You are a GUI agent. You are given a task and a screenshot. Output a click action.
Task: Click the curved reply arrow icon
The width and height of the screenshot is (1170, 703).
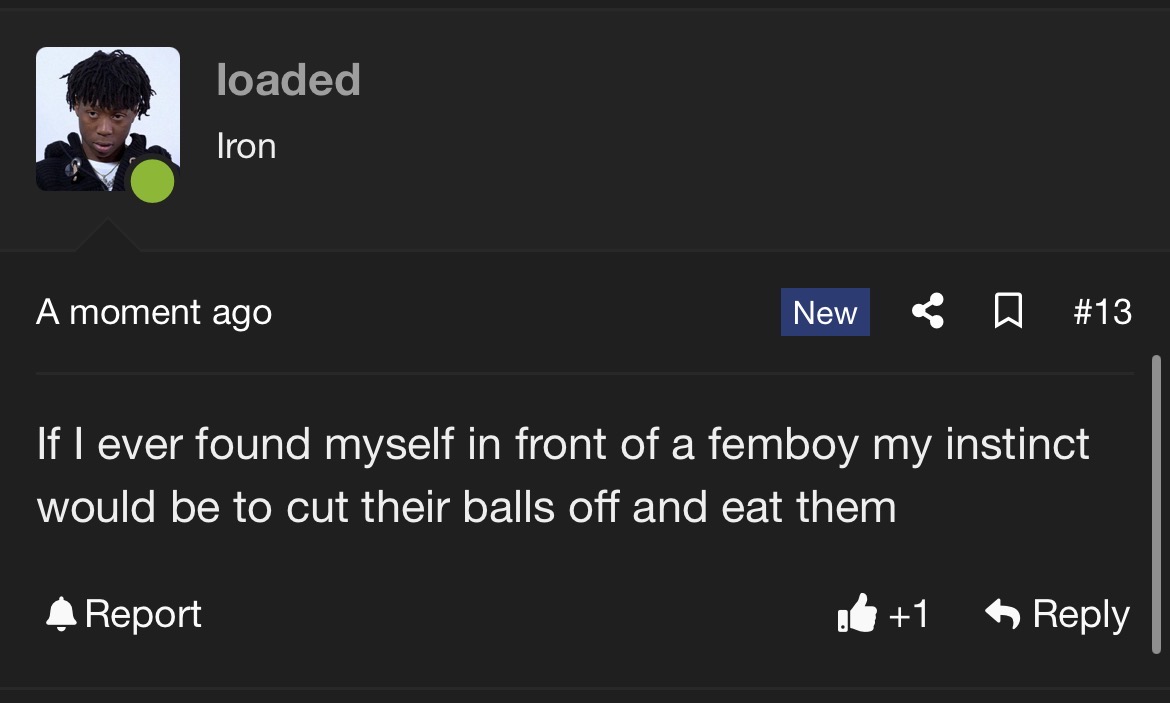click(1002, 613)
